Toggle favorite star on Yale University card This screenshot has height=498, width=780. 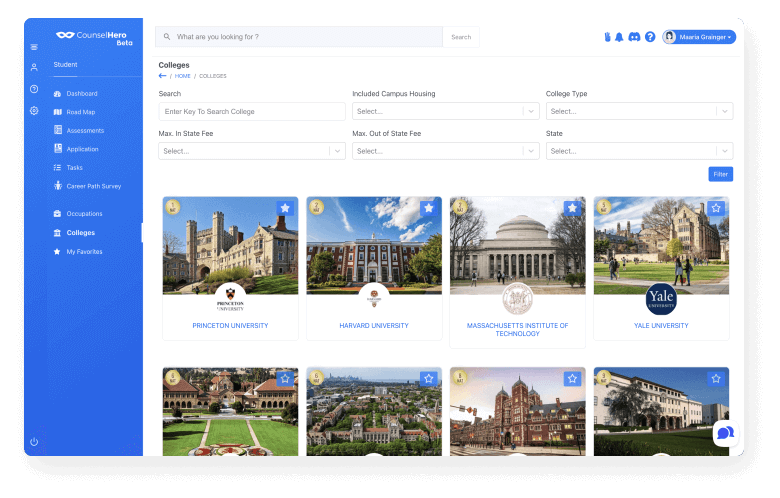716,208
